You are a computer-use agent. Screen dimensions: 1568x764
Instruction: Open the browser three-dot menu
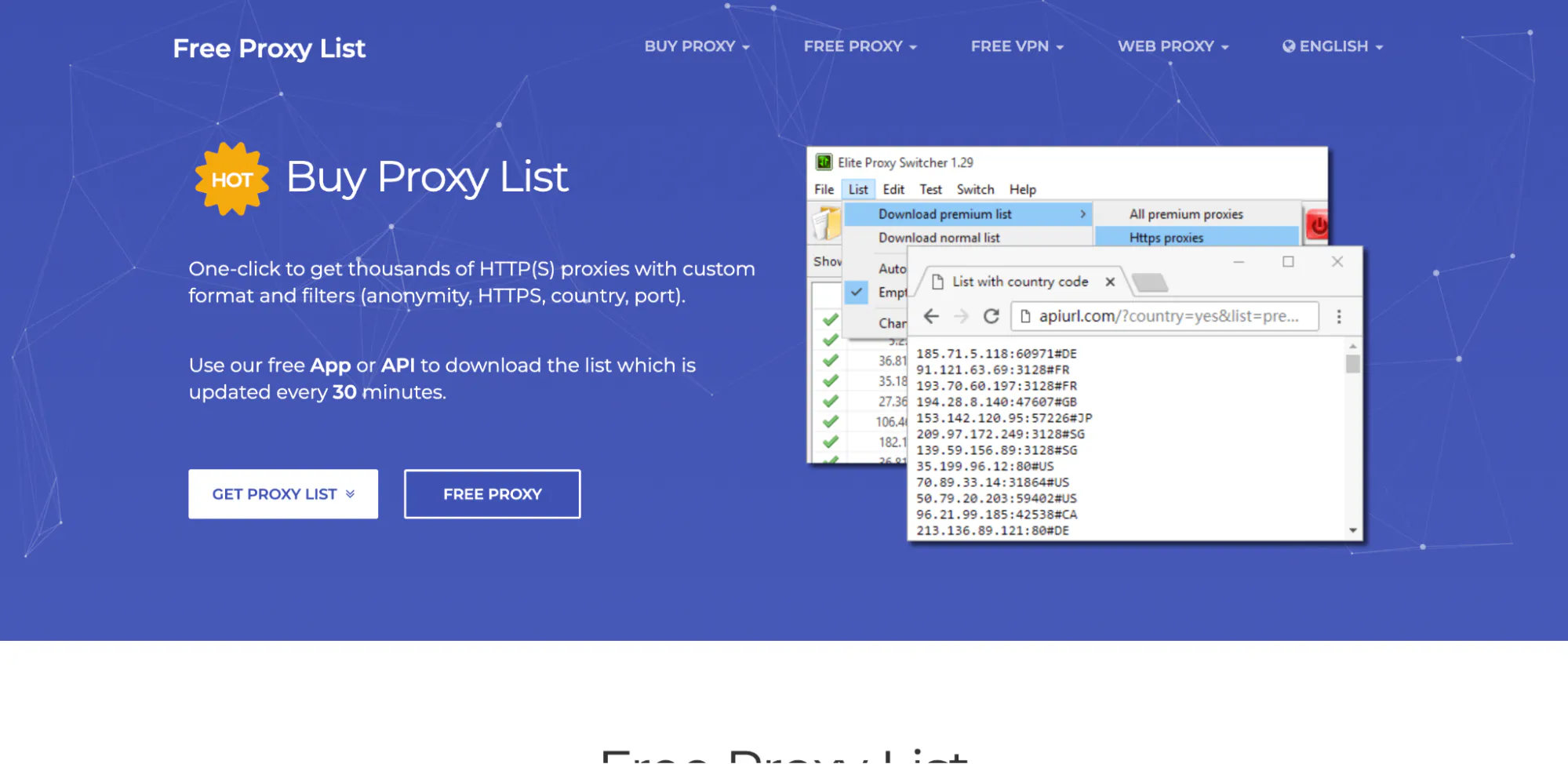click(1339, 316)
